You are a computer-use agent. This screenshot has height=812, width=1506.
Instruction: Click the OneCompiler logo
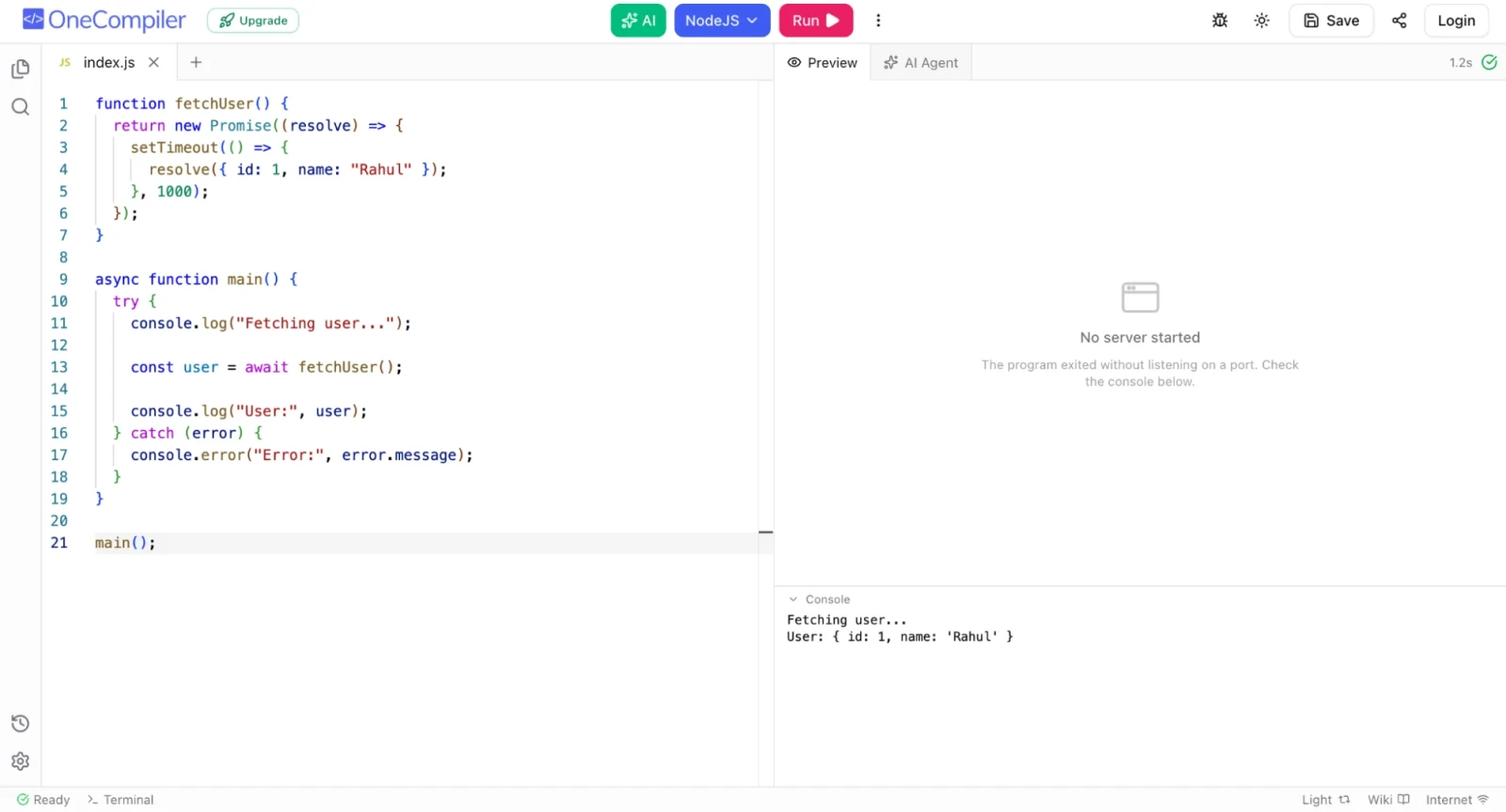point(104,20)
